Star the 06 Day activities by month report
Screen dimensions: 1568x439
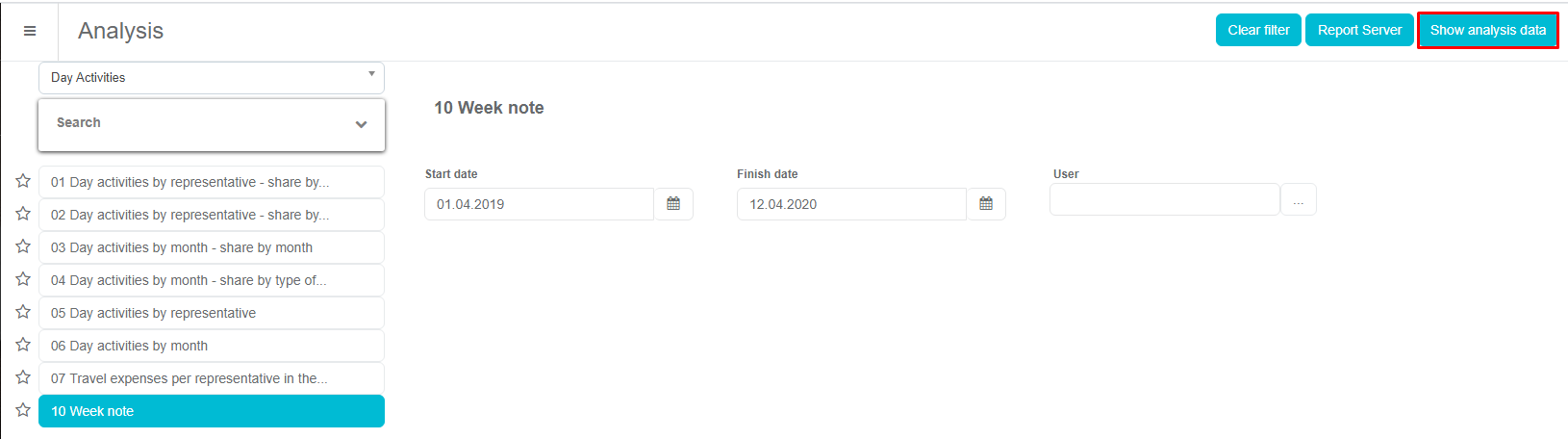click(23, 345)
